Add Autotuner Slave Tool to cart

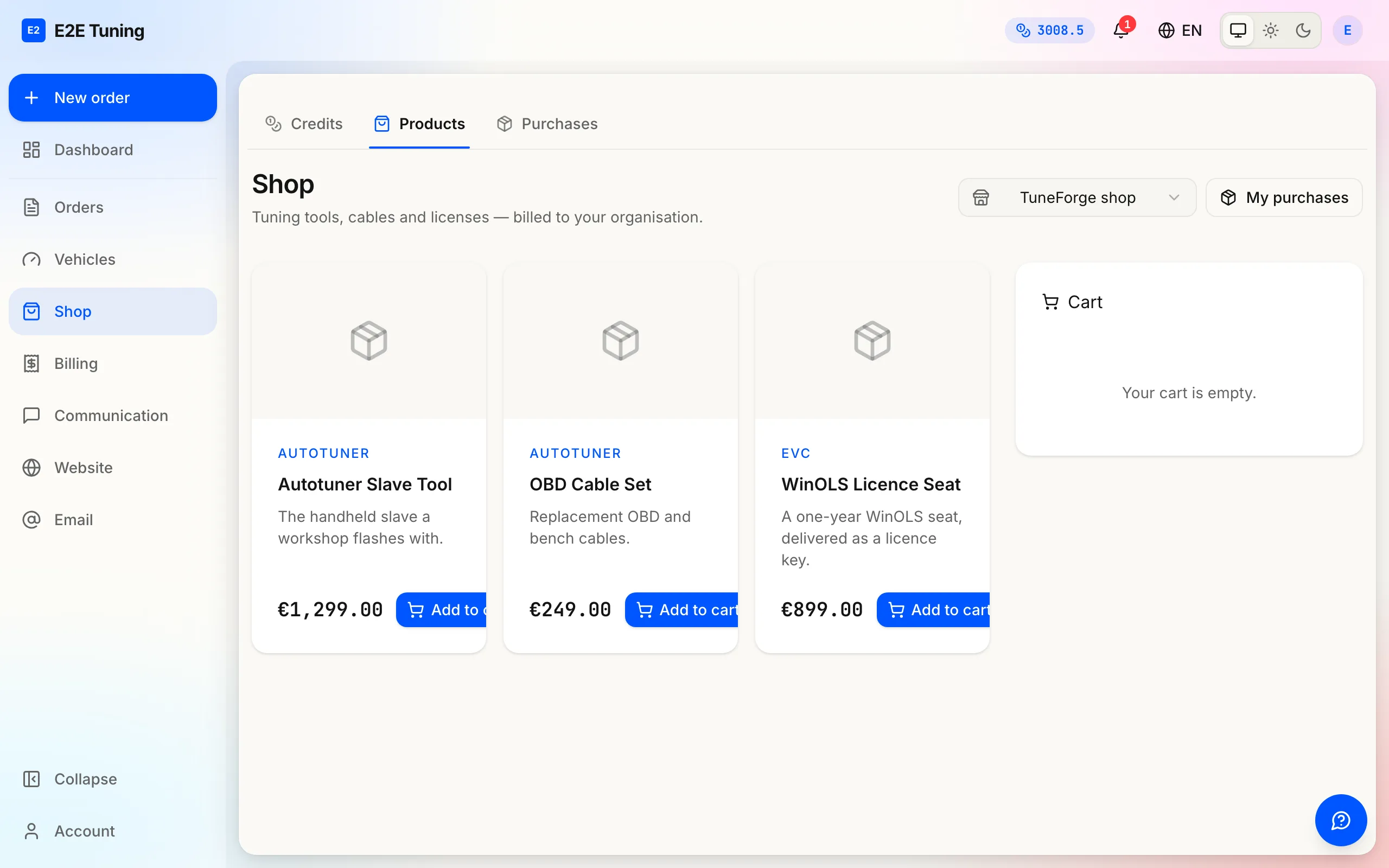point(441,610)
